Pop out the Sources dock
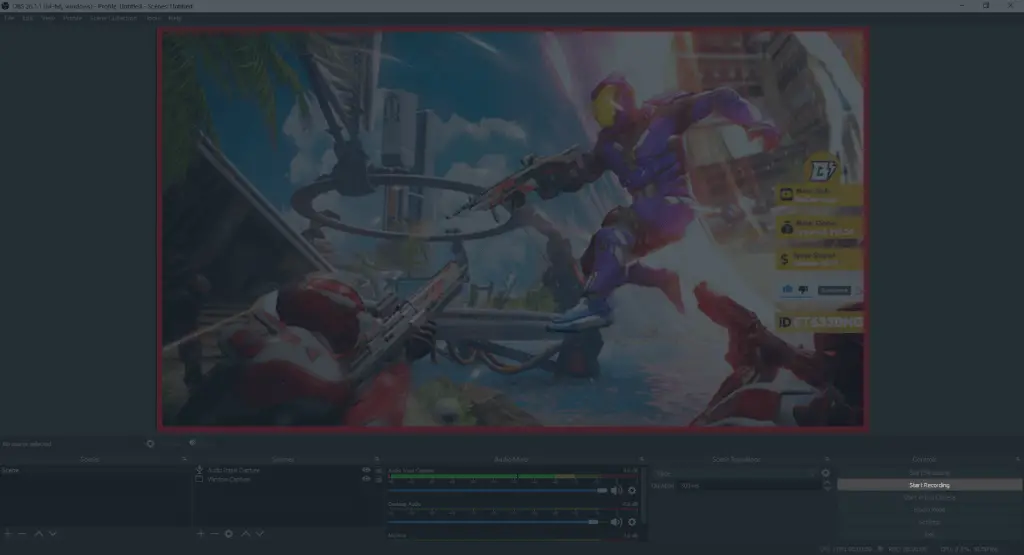The image size is (1024, 555). (377, 459)
